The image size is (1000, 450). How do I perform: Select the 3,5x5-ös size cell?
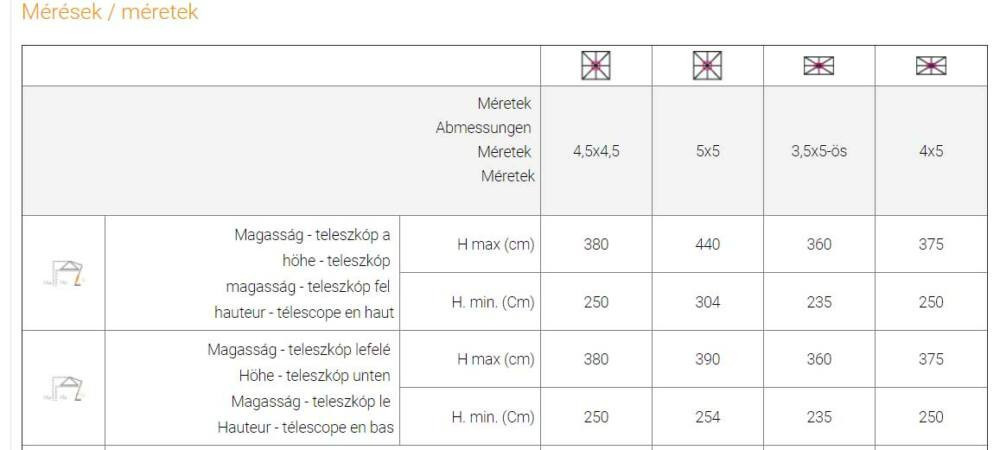(820, 151)
